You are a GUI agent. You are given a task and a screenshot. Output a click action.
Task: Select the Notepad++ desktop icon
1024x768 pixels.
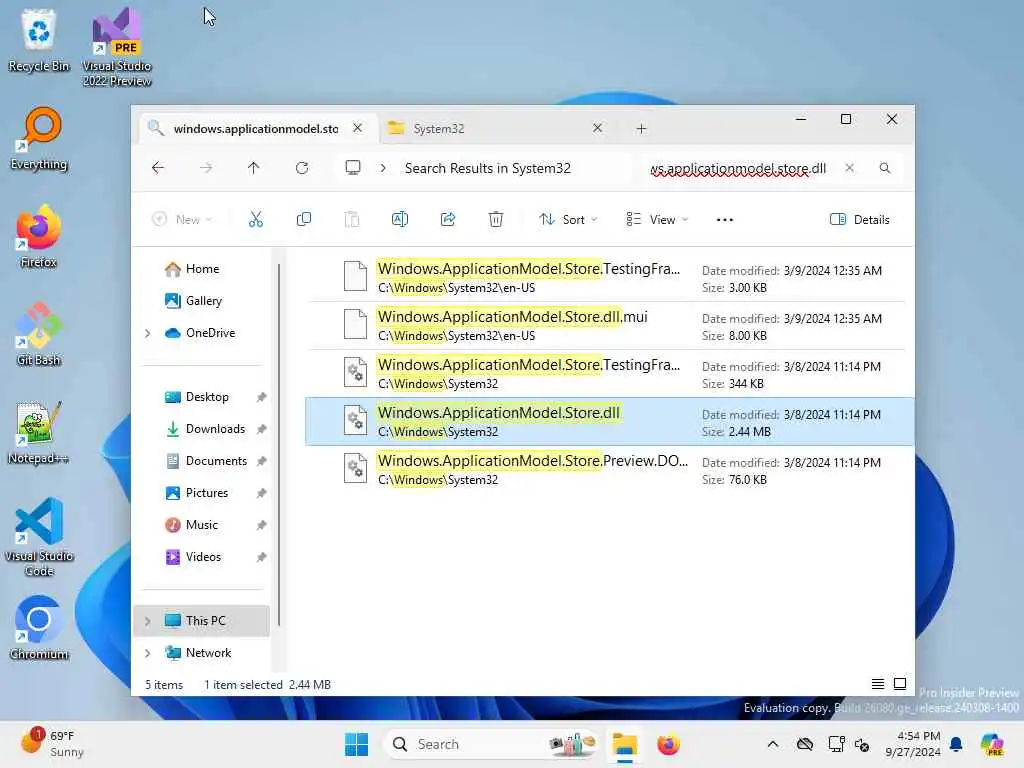click(x=39, y=432)
